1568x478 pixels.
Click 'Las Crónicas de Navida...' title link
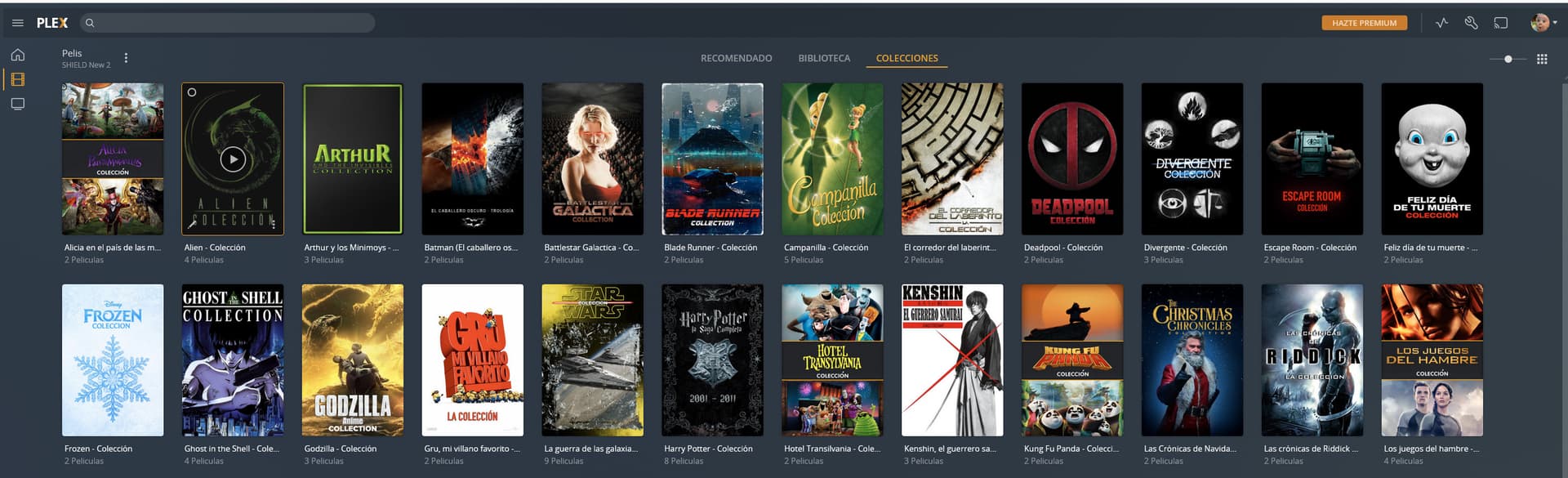pos(1190,449)
